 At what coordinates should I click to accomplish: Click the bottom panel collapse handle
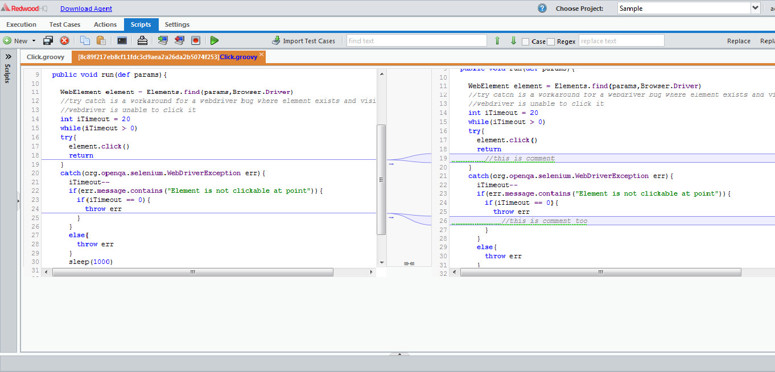(399, 354)
